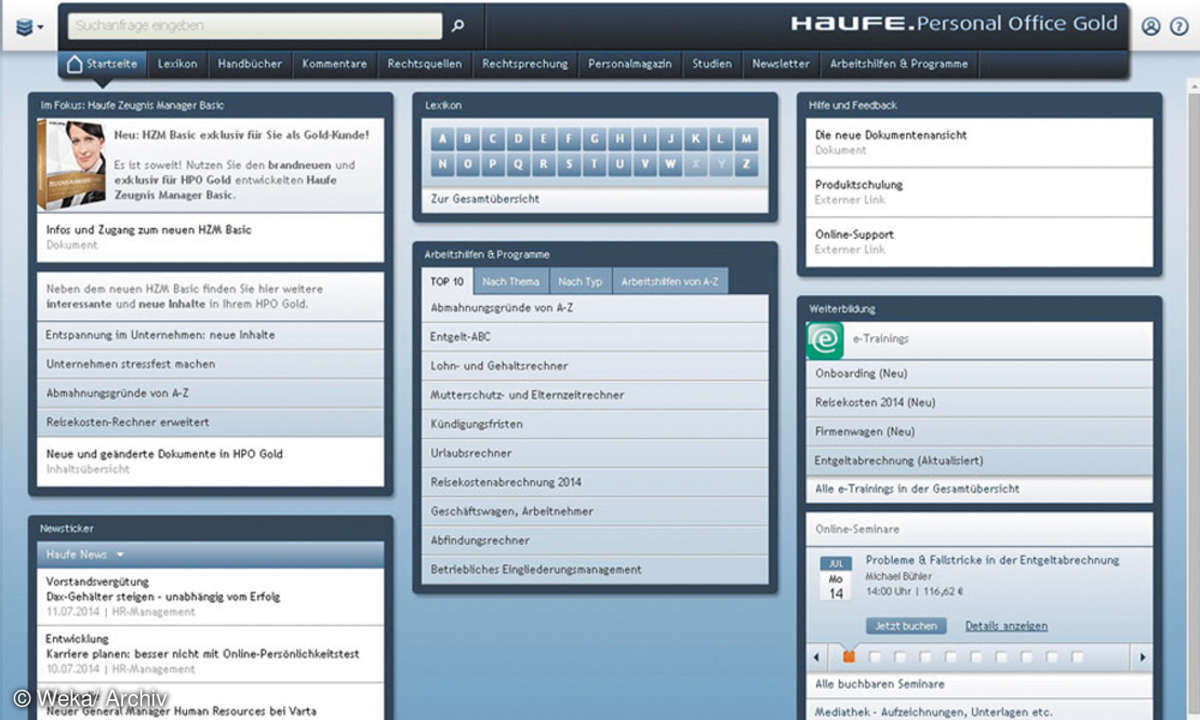The height and width of the screenshot is (720, 1200).
Task: Open the Handbücher menu item
Action: click(250, 63)
